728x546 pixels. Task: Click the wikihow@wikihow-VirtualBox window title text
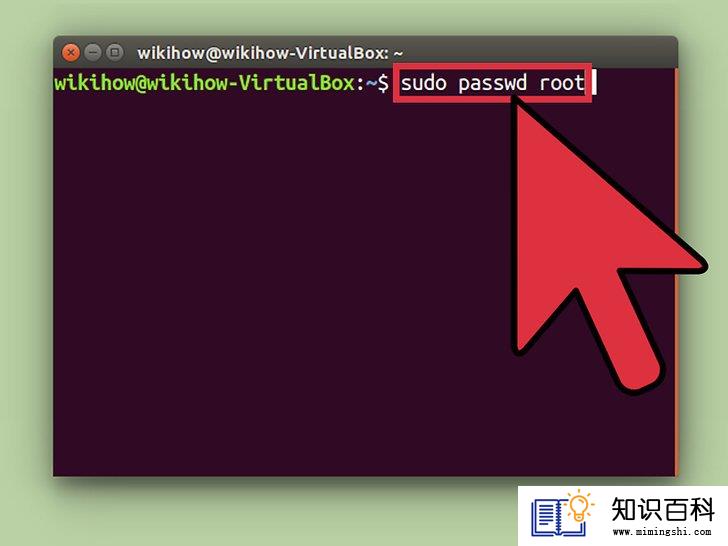[x=263, y=53]
